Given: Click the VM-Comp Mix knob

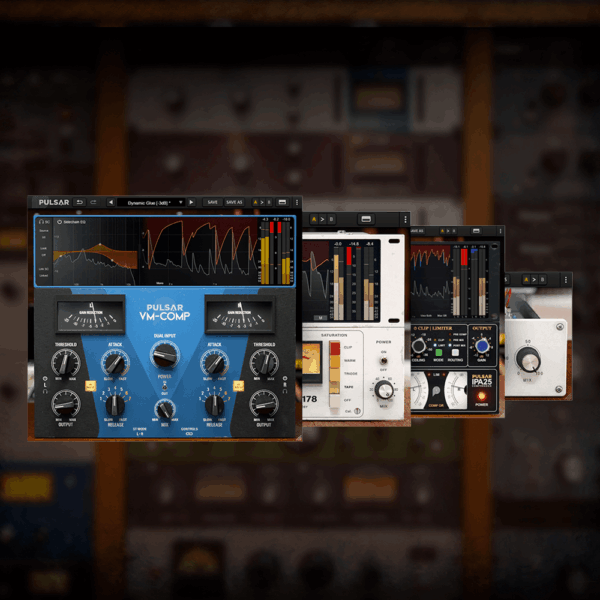Looking at the screenshot, I should 165,409.
